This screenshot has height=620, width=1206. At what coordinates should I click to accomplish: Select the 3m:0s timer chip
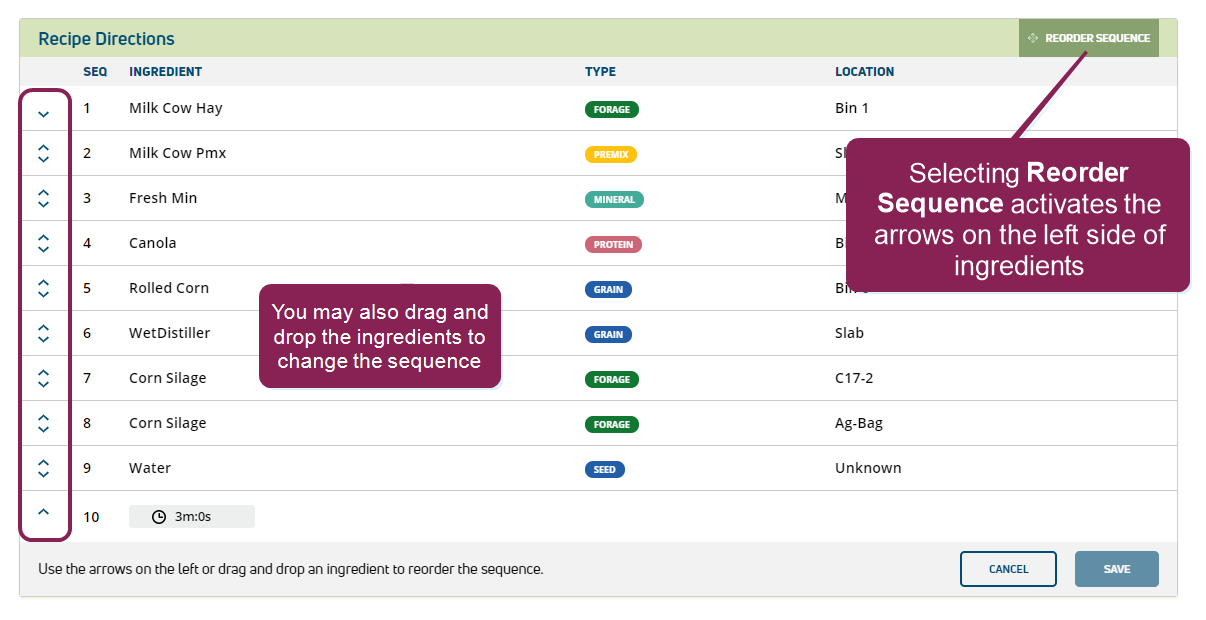192,517
